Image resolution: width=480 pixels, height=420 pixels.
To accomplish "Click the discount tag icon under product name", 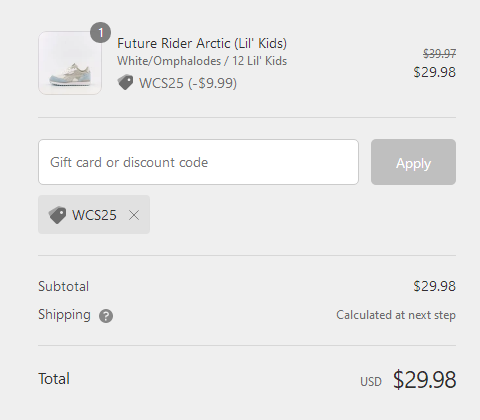I will [125, 82].
